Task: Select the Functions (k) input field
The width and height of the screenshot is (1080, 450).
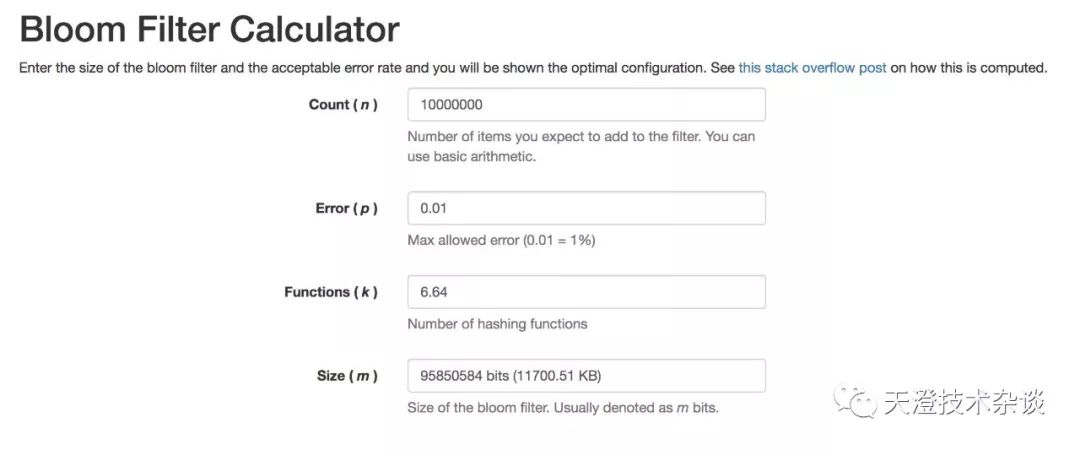Action: [x=586, y=292]
